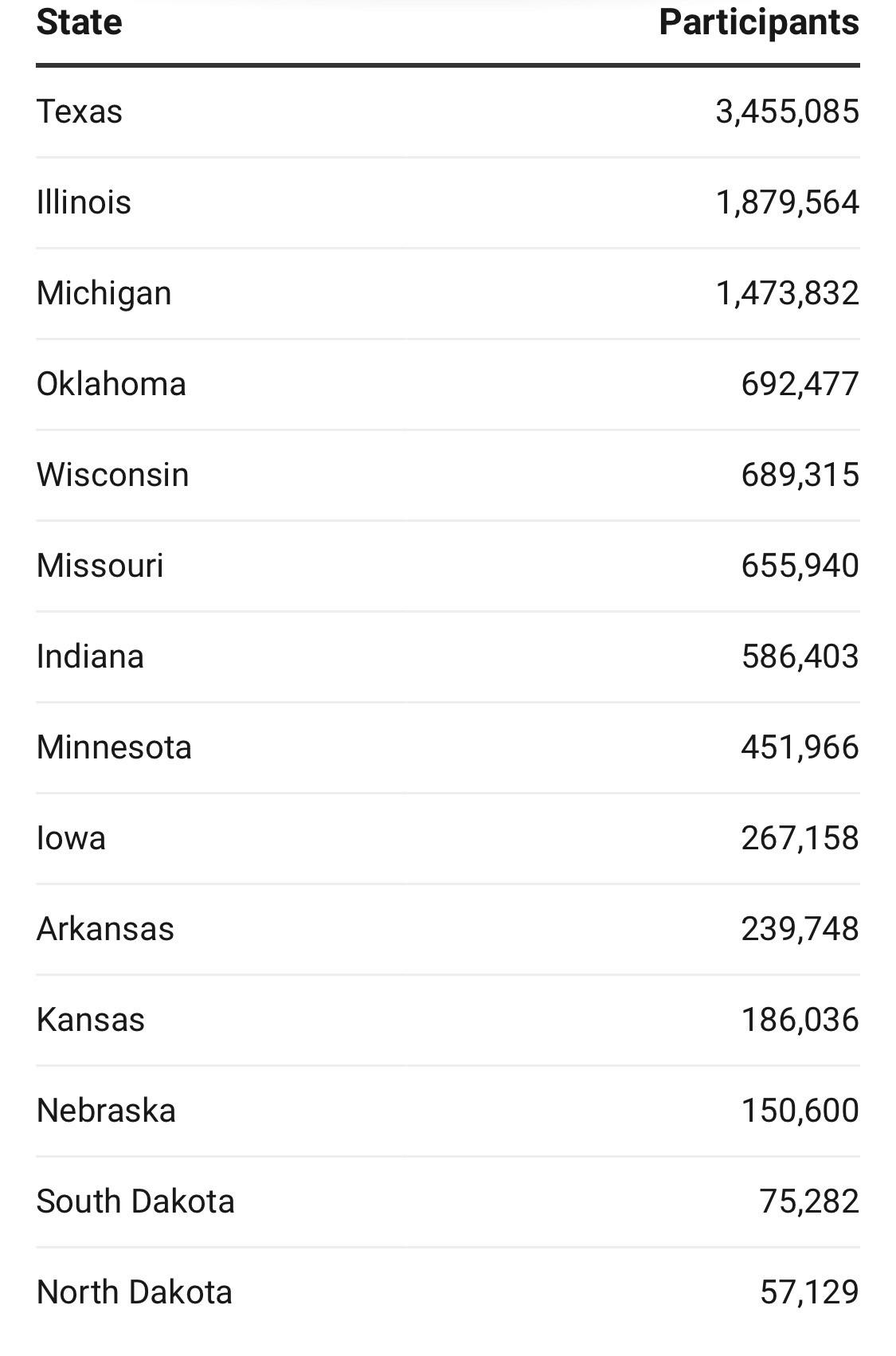Select Kansas in the table
The image size is (896, 1356).
(91, 1020)
